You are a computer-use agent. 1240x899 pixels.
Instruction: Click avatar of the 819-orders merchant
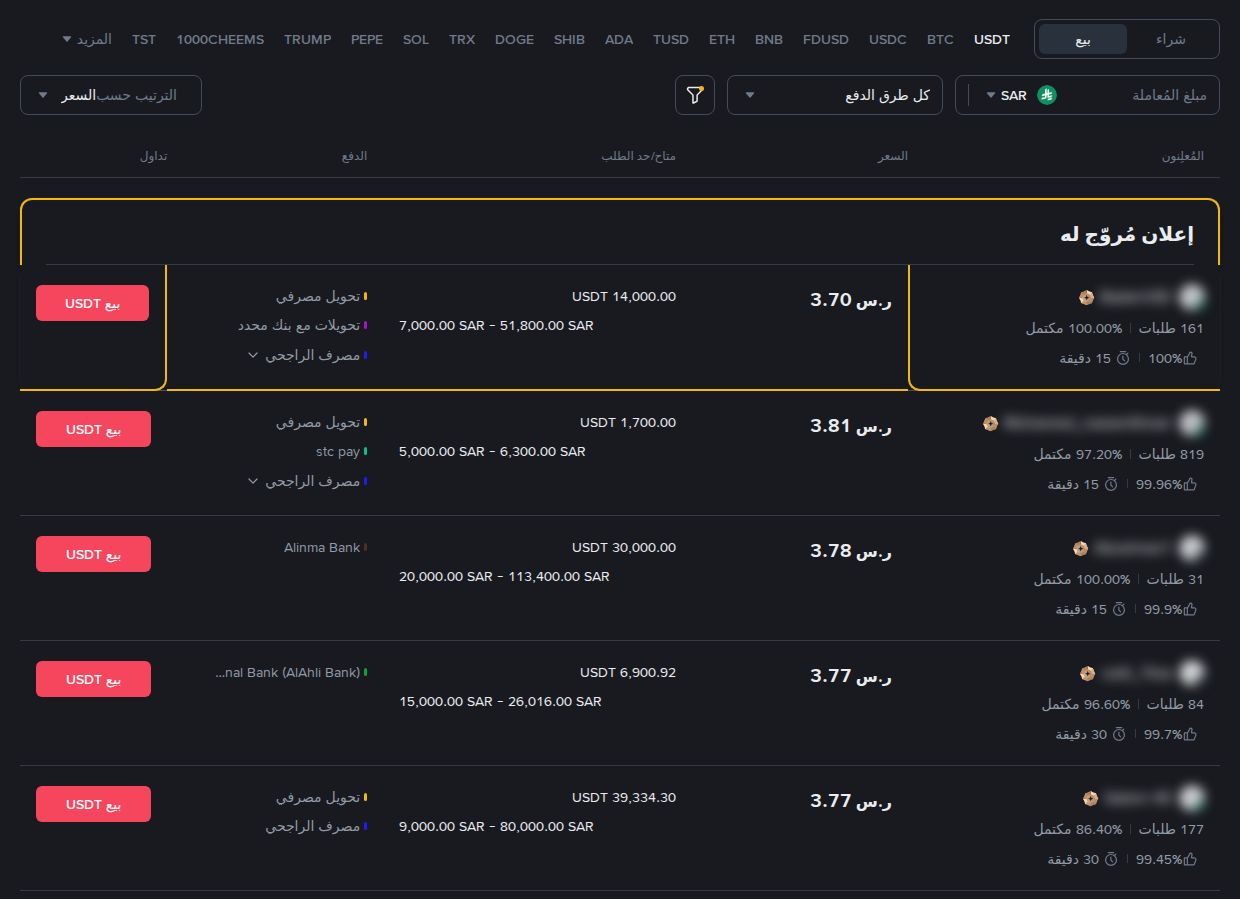click(x=1190, y=423)
